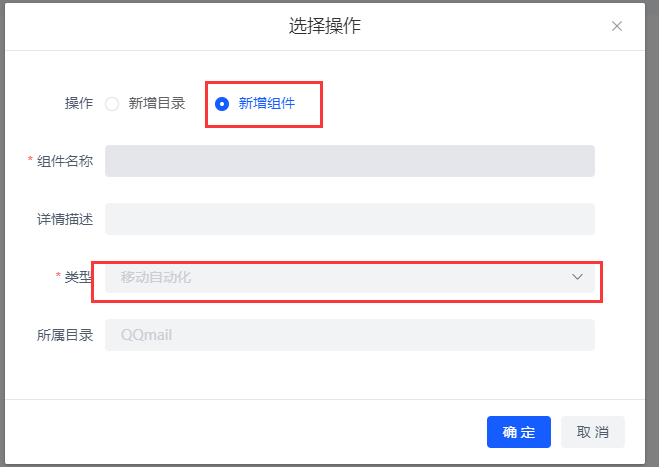Viewport: 659px width, 467px height.
Task: Click the 选择操作 dialog title
Action: pyautogui.click(x=325, y=26)
